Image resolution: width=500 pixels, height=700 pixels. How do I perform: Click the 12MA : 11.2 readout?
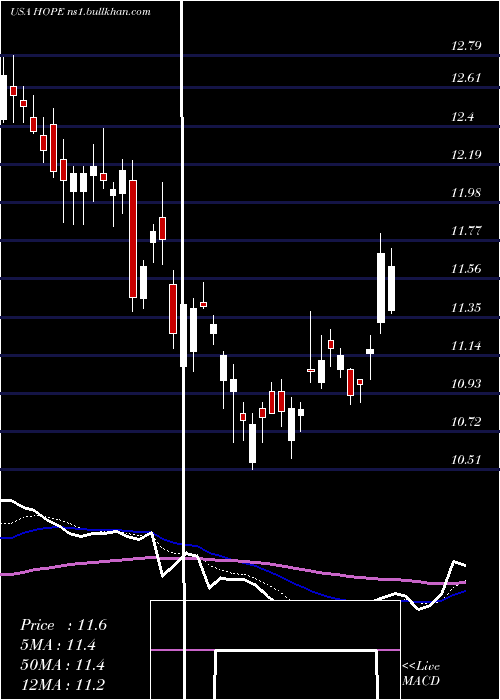62,685
